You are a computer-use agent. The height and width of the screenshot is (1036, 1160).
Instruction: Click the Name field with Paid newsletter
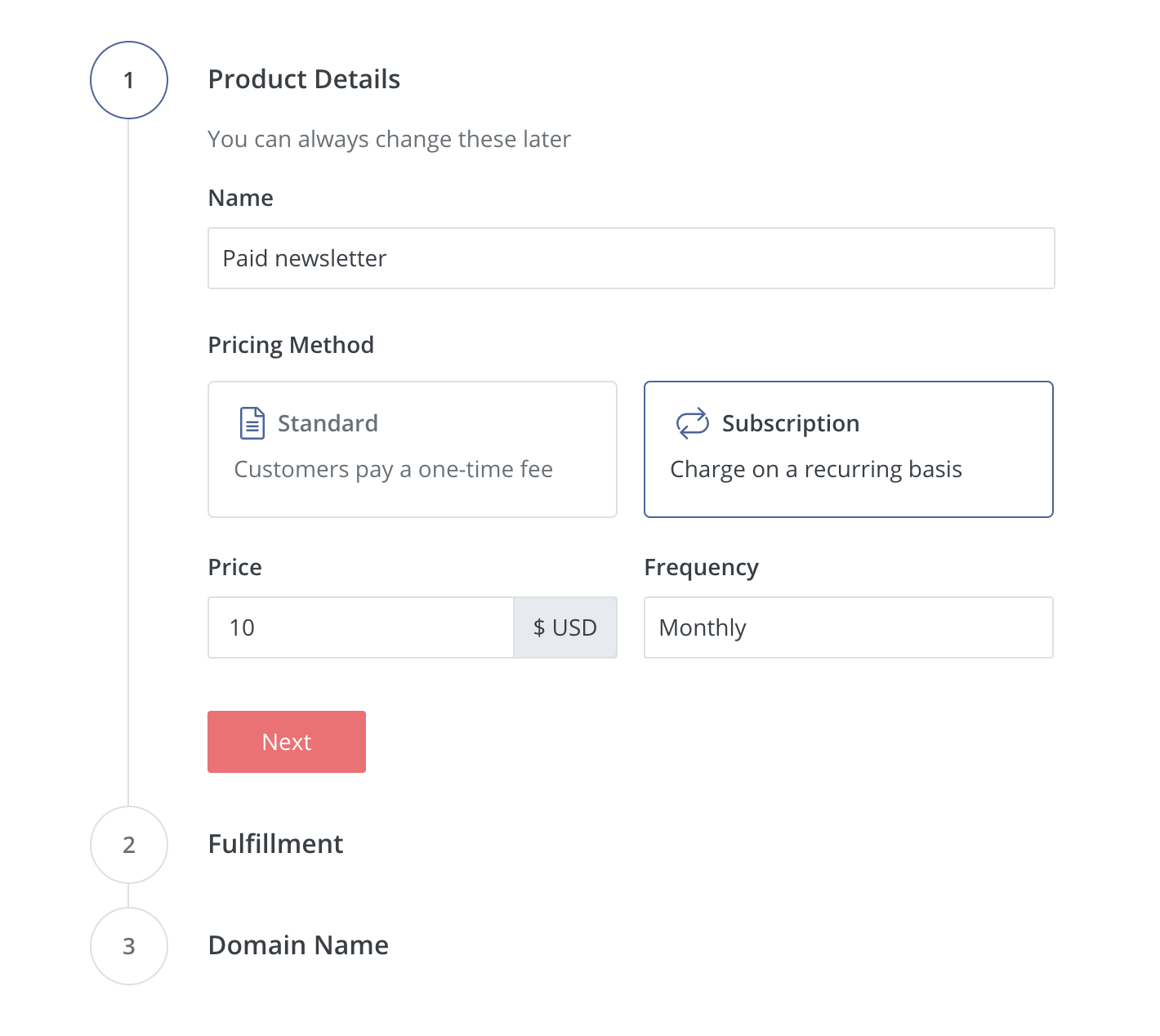(x=631, y=258)
